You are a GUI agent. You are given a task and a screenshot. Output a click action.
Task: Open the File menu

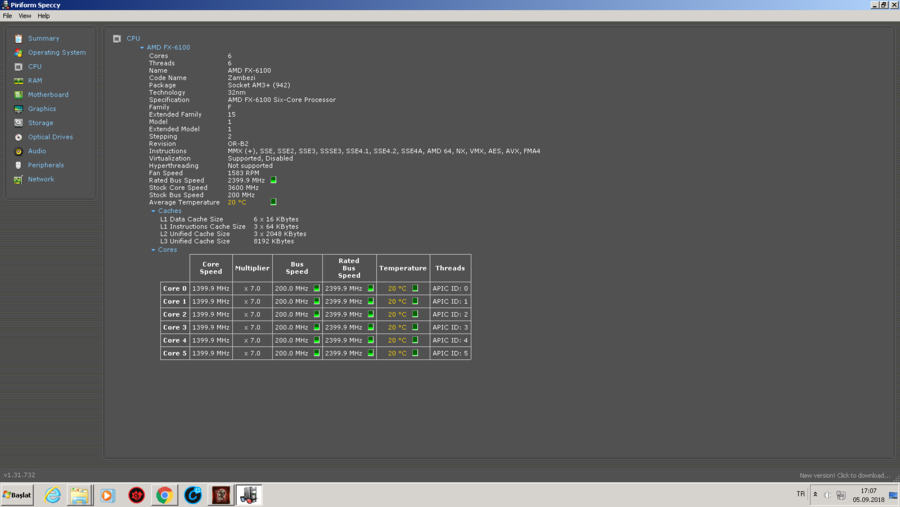7,16
